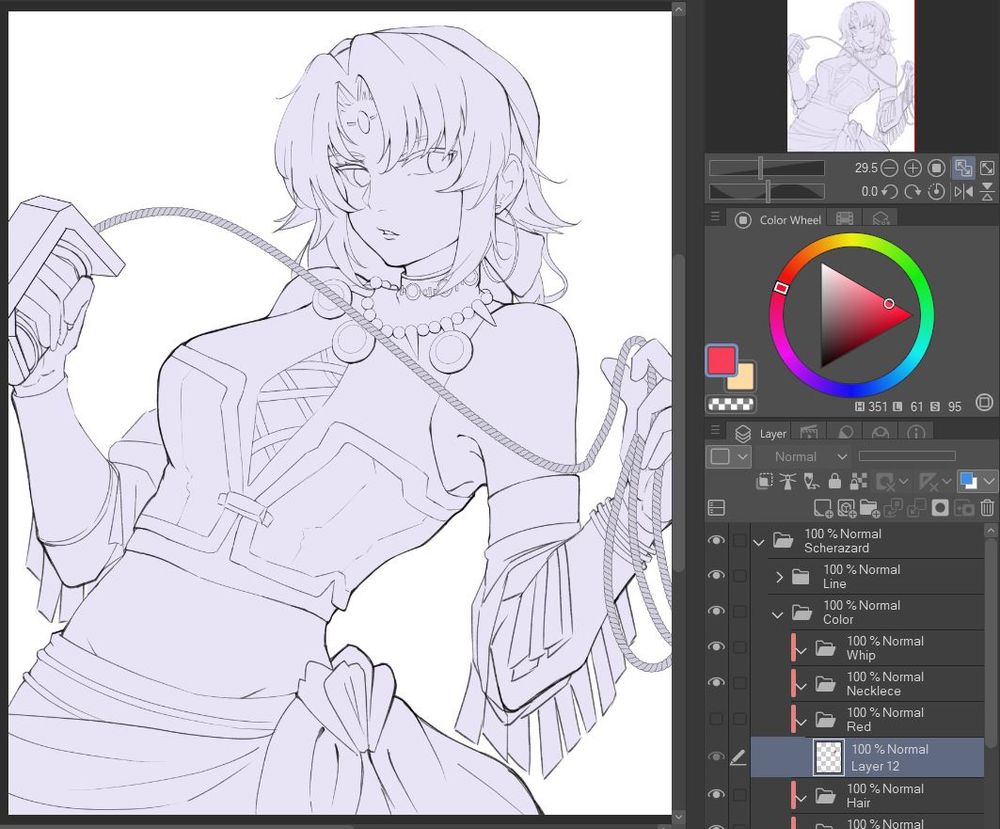This screenshot has height=829, width=1000.
Task: Click Transfer to Lower Layer icon
Action: click(893, 508)
